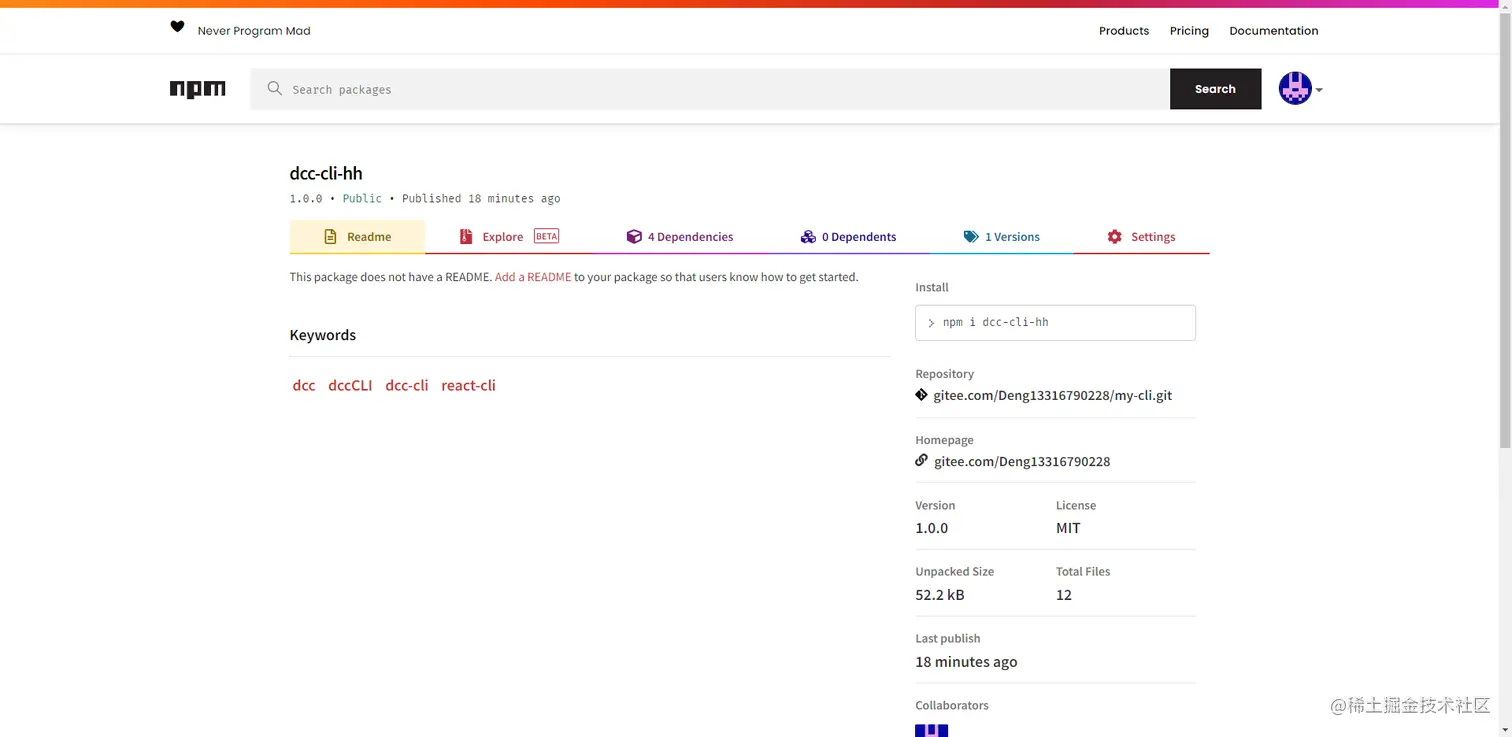Click the dcc-cli-hh package title
Screen dimensions: 1512x737
326,173
